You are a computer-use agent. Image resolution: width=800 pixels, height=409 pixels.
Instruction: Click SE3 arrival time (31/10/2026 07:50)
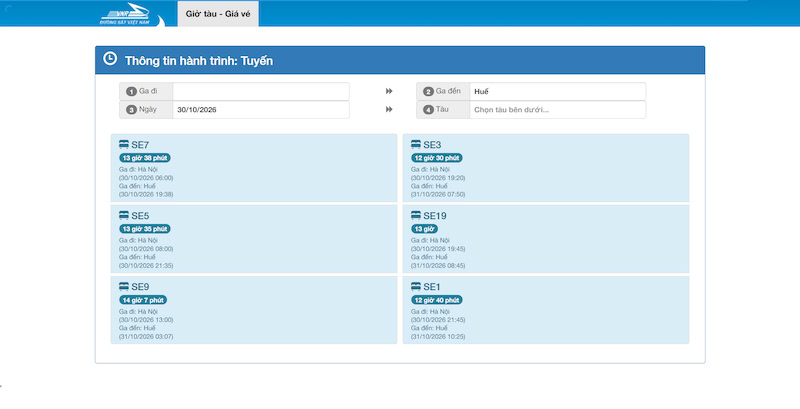pos(438,195)
